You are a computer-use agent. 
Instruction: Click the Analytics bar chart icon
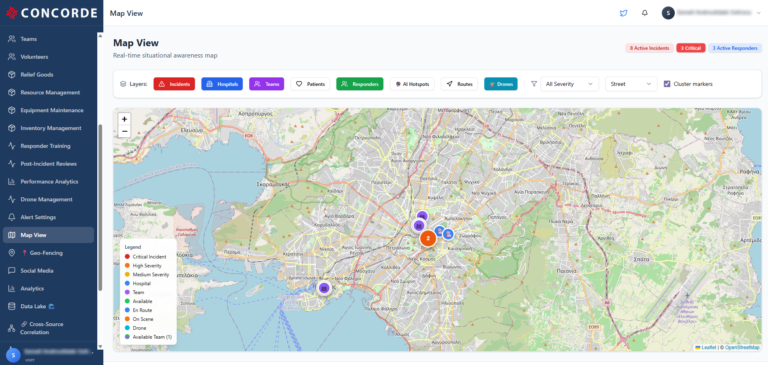click(12, 289)
